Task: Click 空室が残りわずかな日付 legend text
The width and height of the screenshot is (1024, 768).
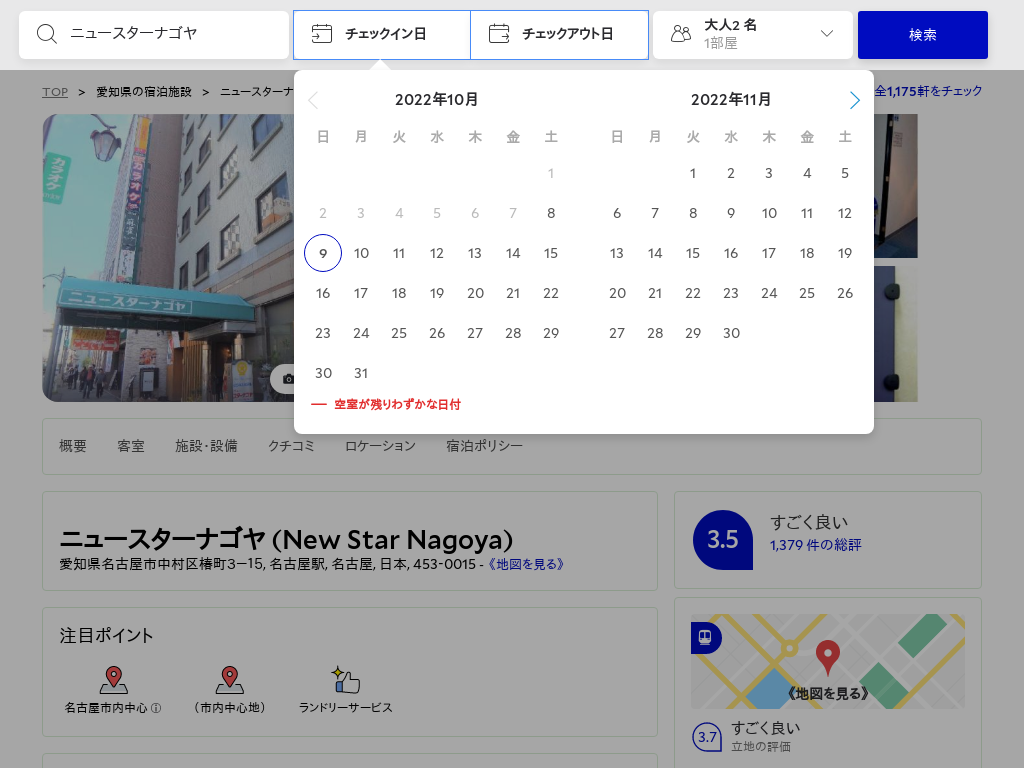Action: [397, 405]
